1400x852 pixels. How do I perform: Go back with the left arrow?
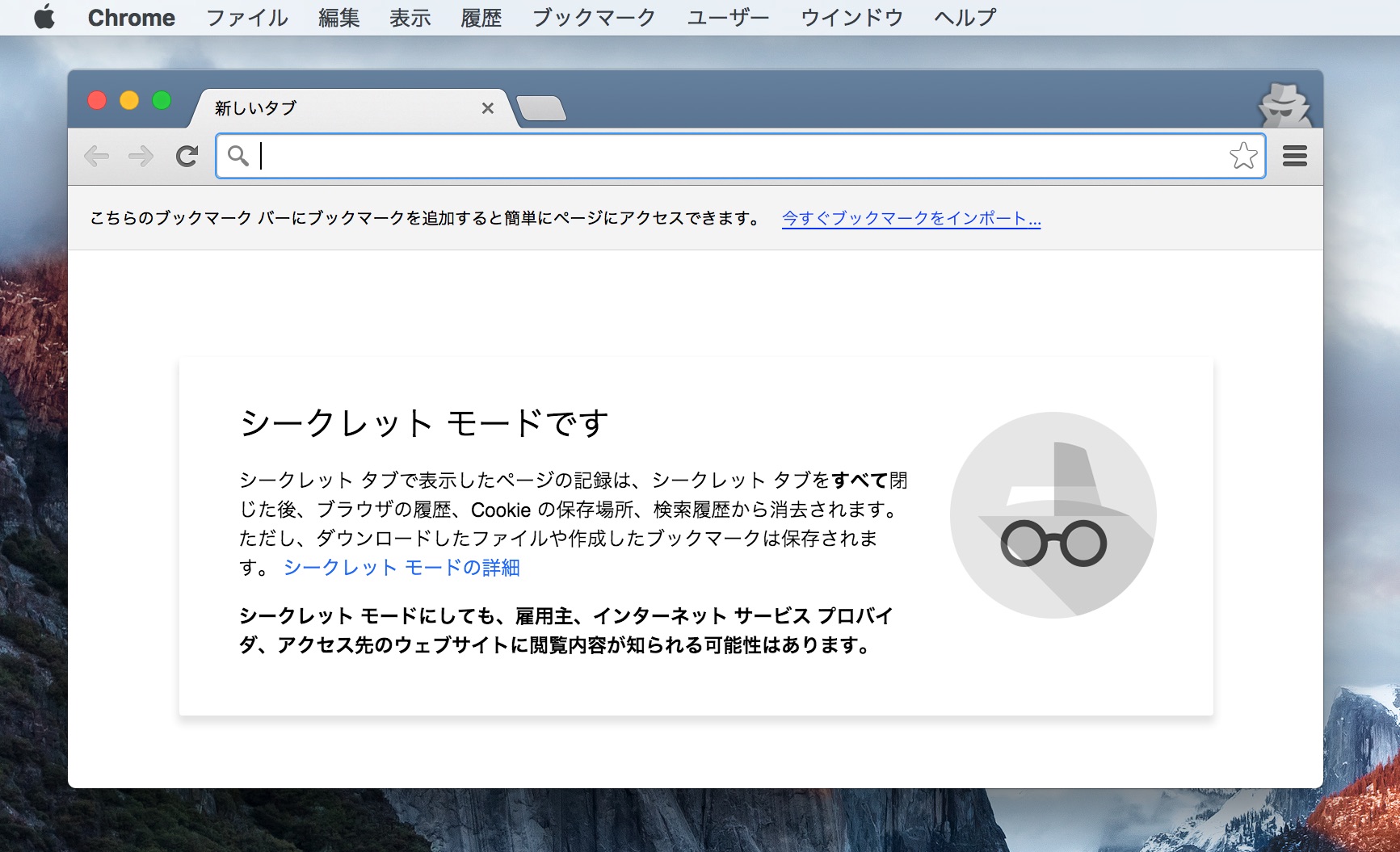pos(97,156)
